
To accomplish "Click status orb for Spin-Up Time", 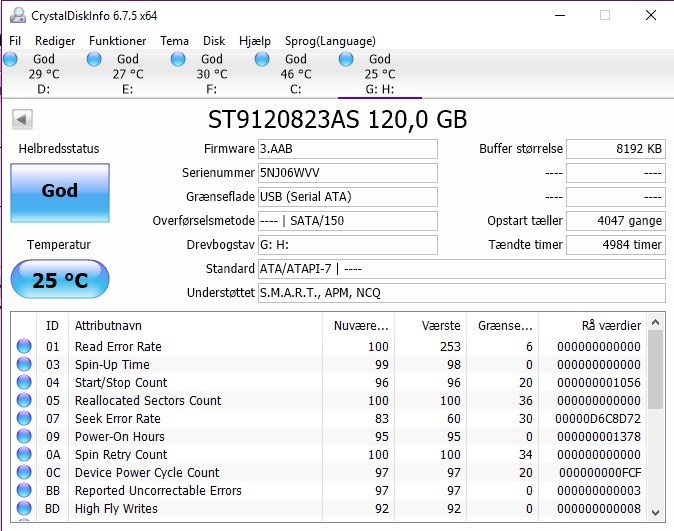I will (24, 364).
